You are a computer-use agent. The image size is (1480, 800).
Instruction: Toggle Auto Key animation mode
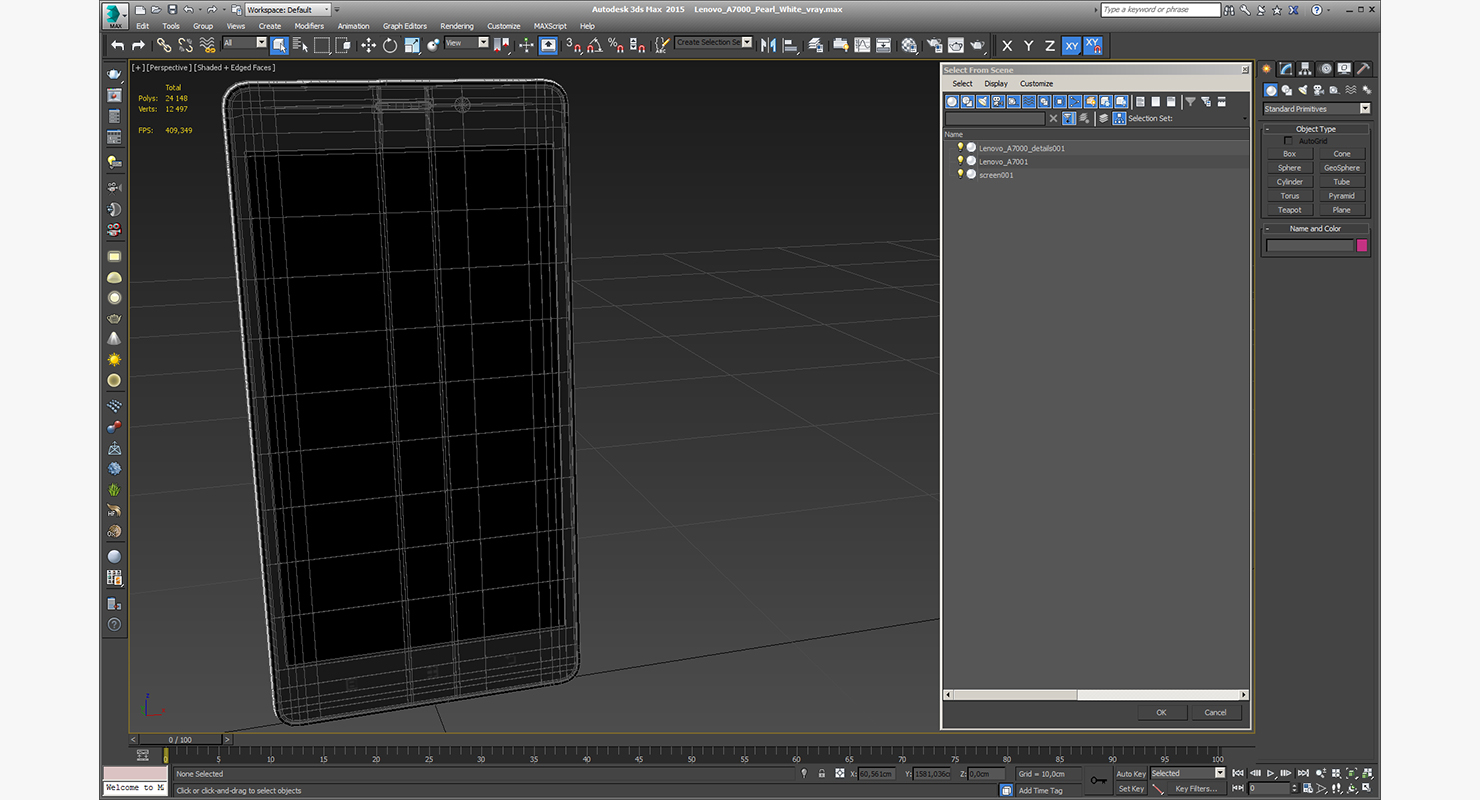point(1131,773)
